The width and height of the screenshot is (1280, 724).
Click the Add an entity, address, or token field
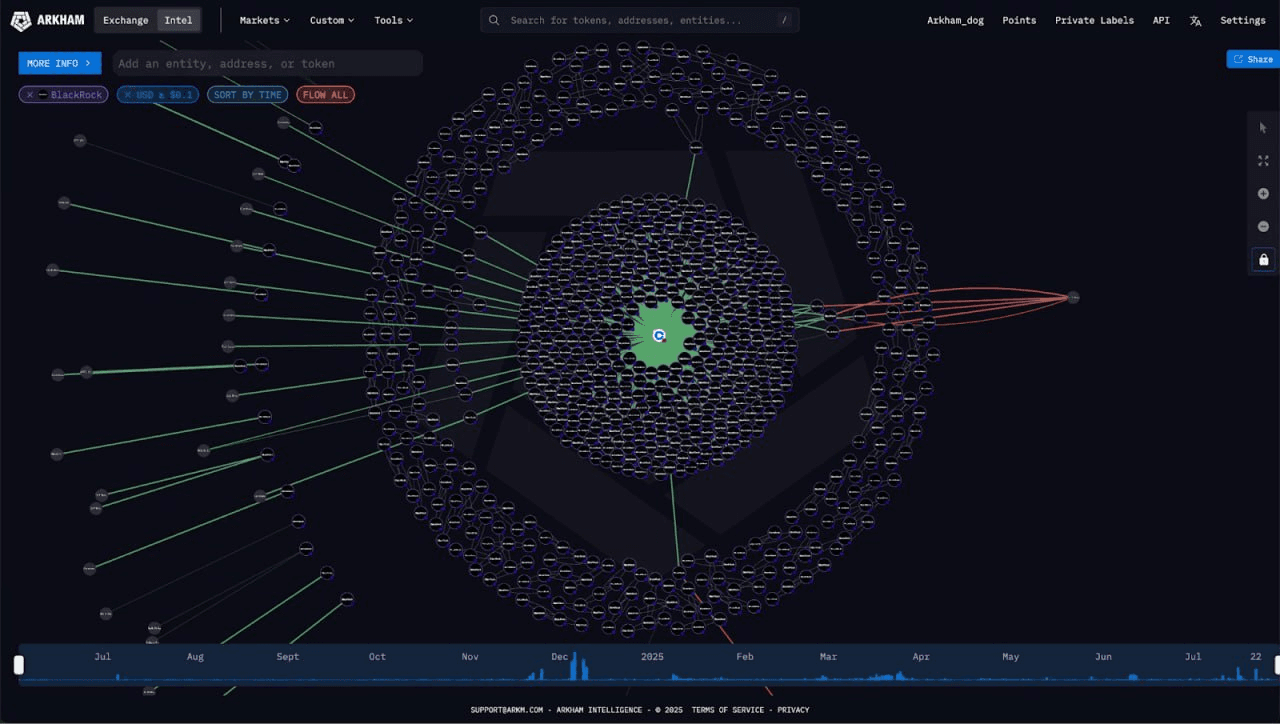point(267,63)
